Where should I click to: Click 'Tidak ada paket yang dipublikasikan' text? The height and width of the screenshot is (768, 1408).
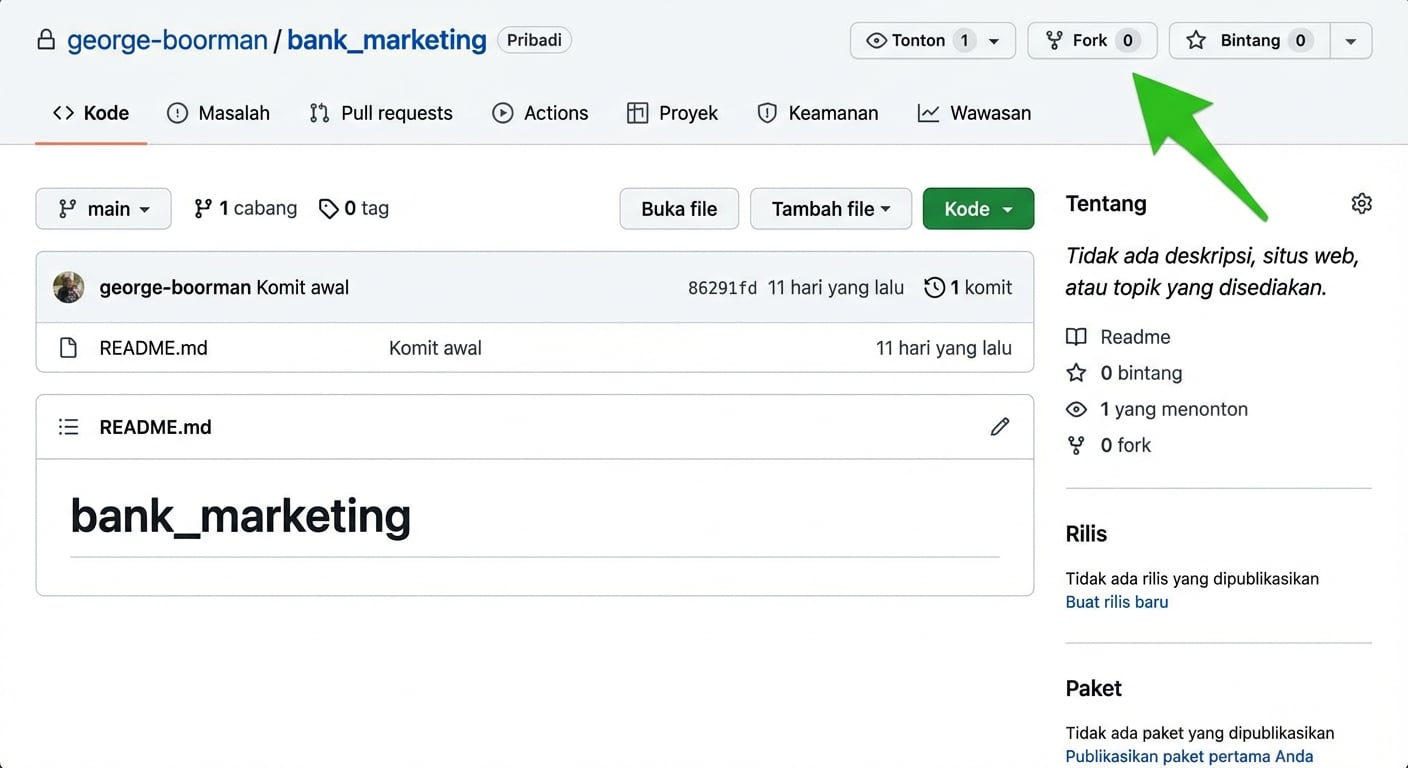(x=1200, y=733)
